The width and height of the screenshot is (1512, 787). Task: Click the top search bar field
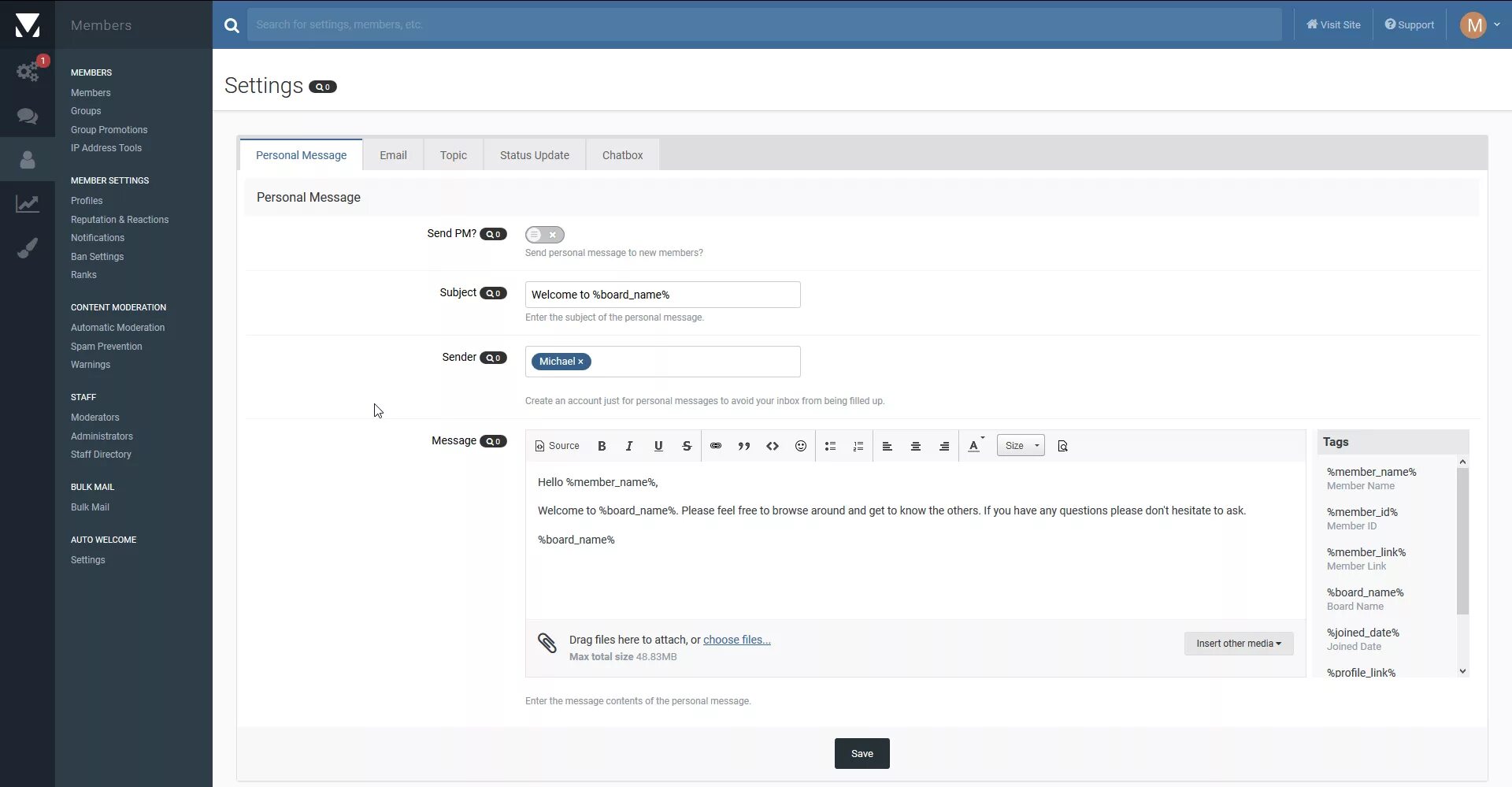click(x=764, y=25)
